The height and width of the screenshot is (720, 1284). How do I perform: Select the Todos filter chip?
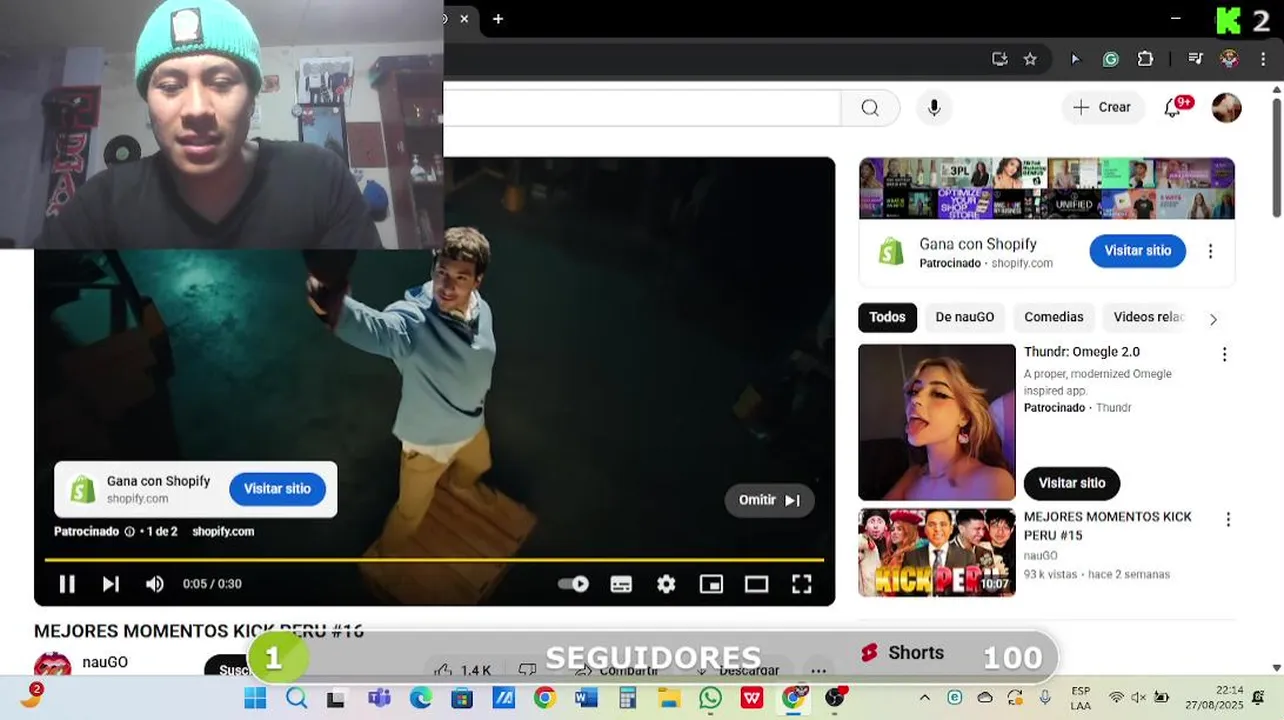(887, 317)
